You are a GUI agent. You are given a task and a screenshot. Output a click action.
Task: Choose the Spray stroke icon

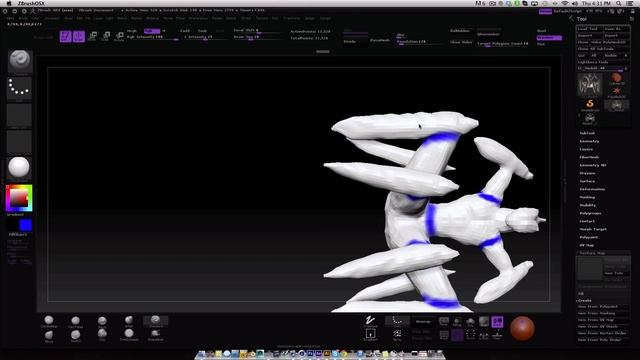point(397,335)
